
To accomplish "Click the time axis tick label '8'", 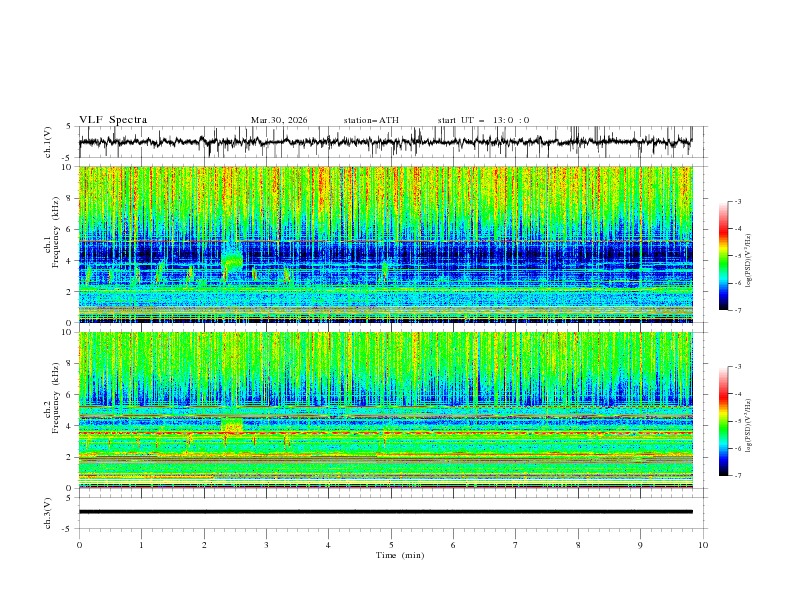I will [578, 545].
